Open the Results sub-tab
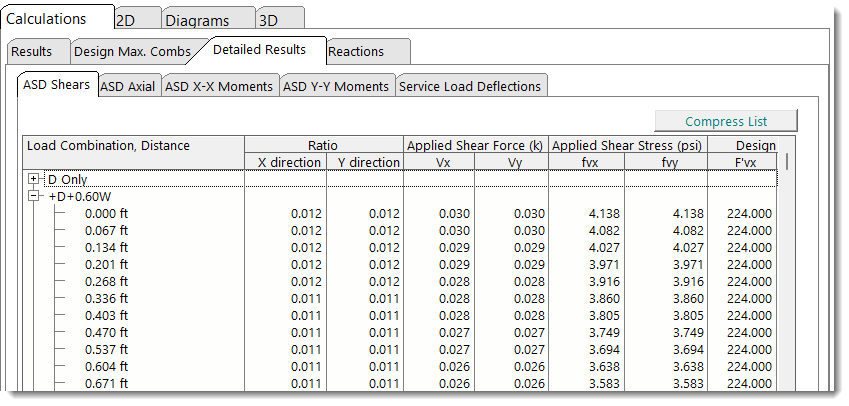849x406 pixels. pyautogui.click(x=32, y=52)
